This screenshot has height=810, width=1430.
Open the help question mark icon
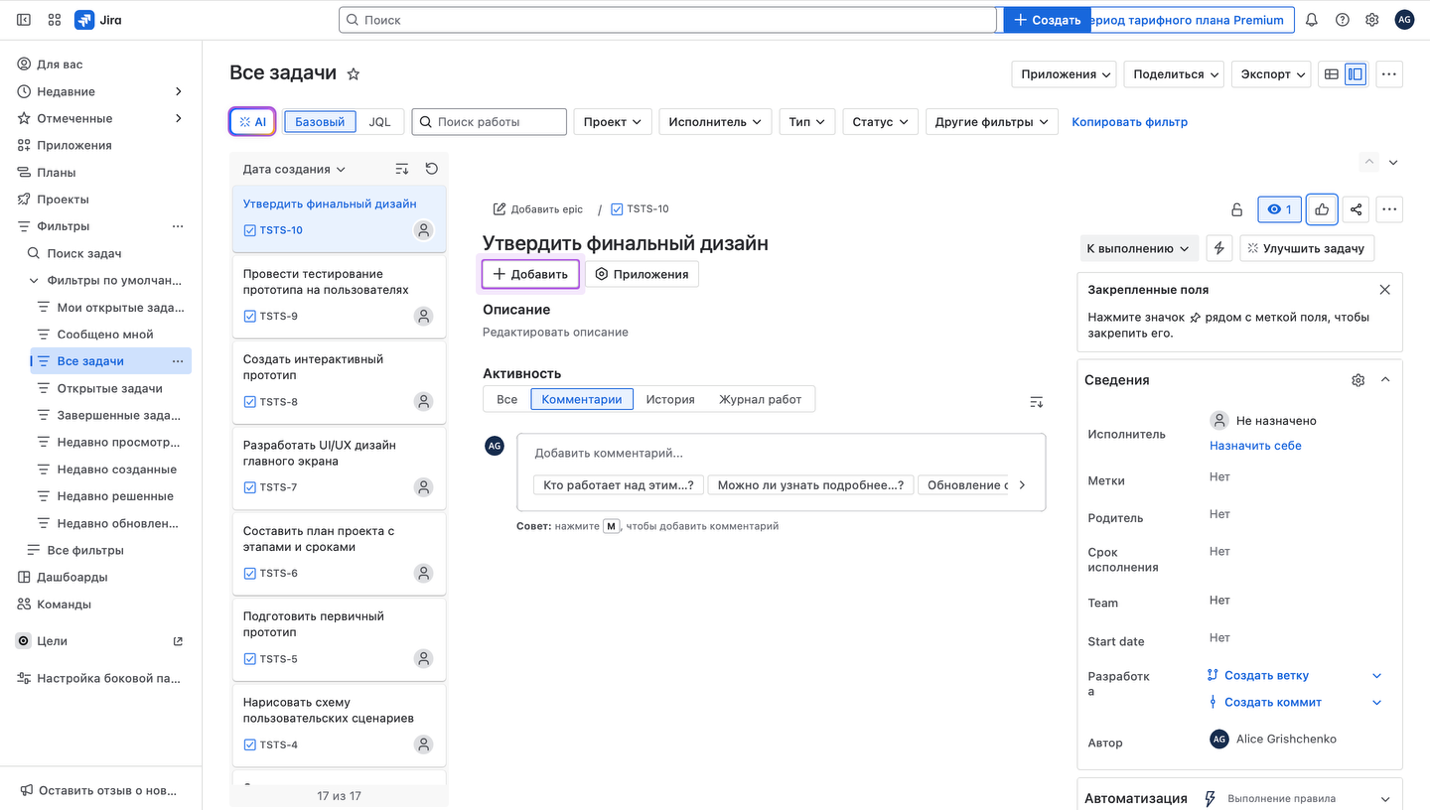[x=1342, y=20]
